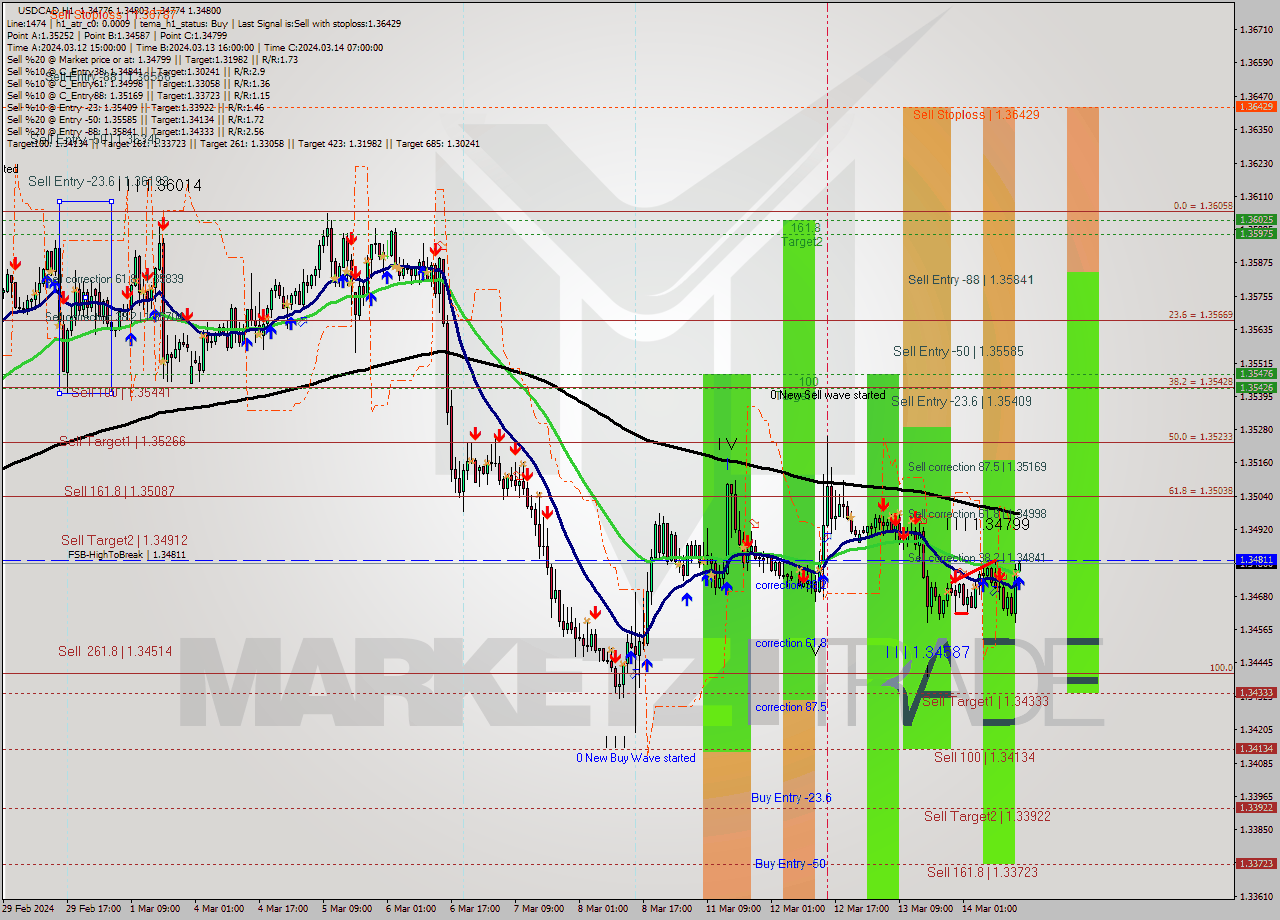
Task: Click the 'Sell Target2 | 1.34912' label
Action: [124, 540]
